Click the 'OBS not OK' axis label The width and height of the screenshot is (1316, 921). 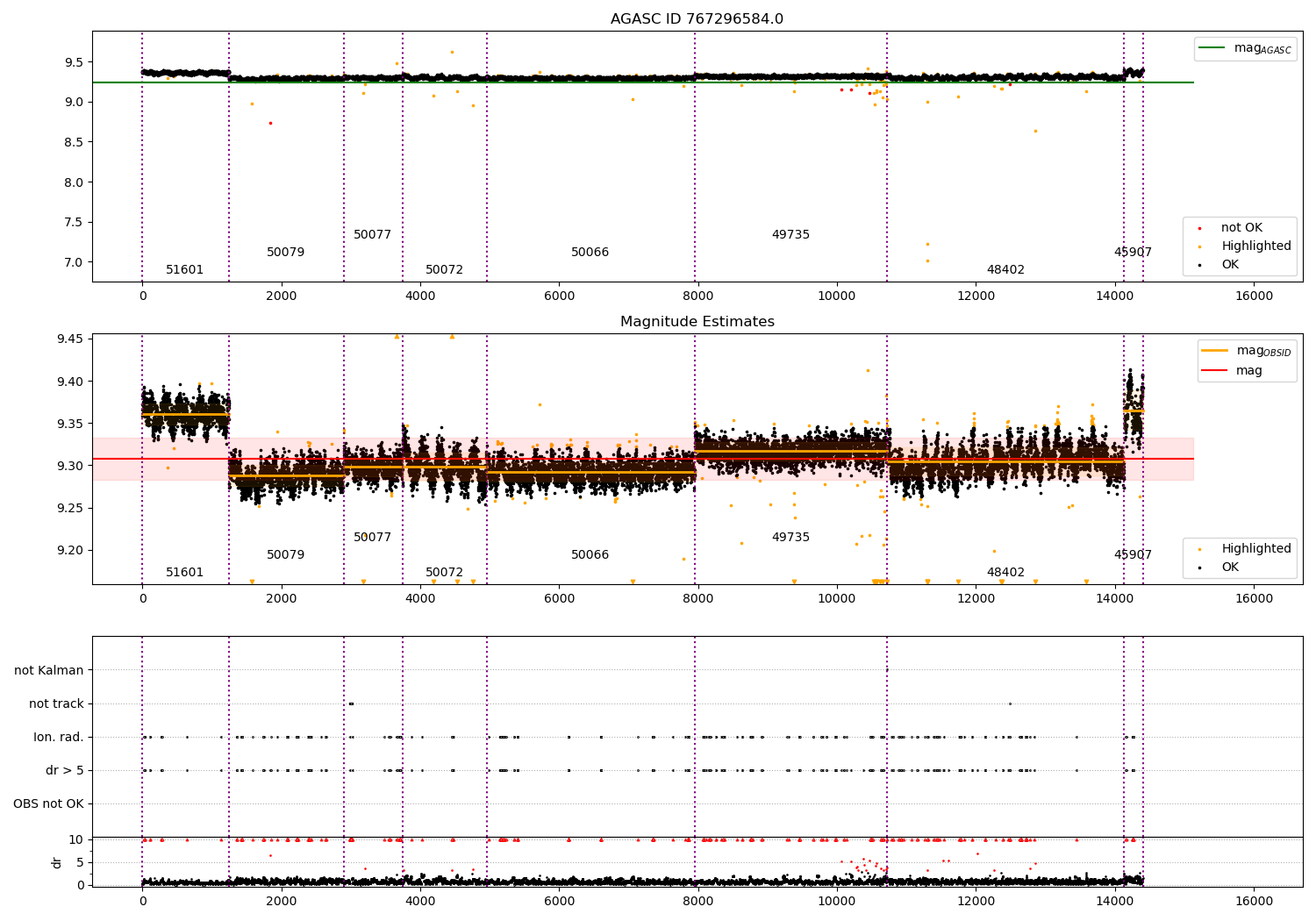[x=48, y=804]
